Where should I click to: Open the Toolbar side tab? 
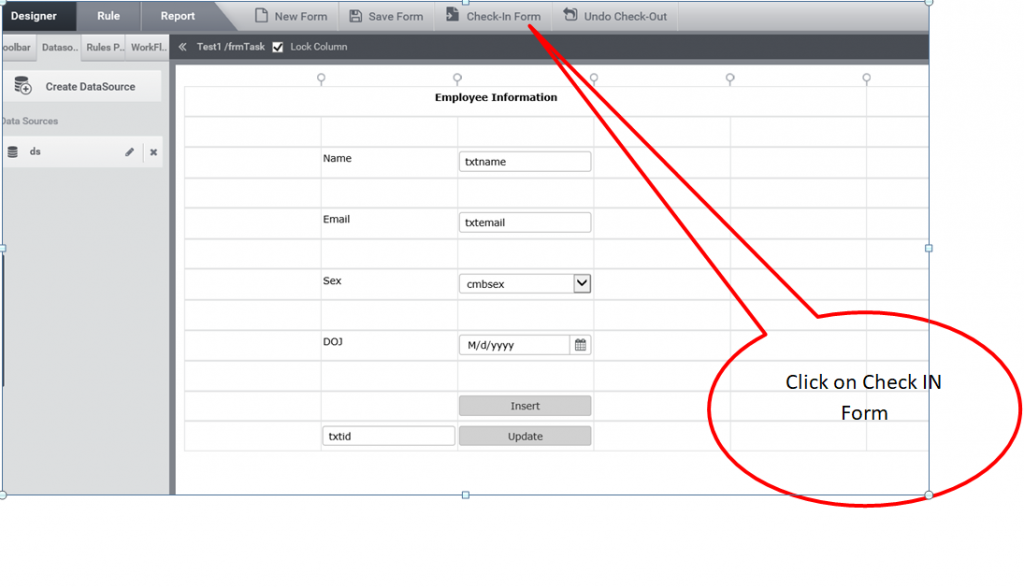(18, 47)
